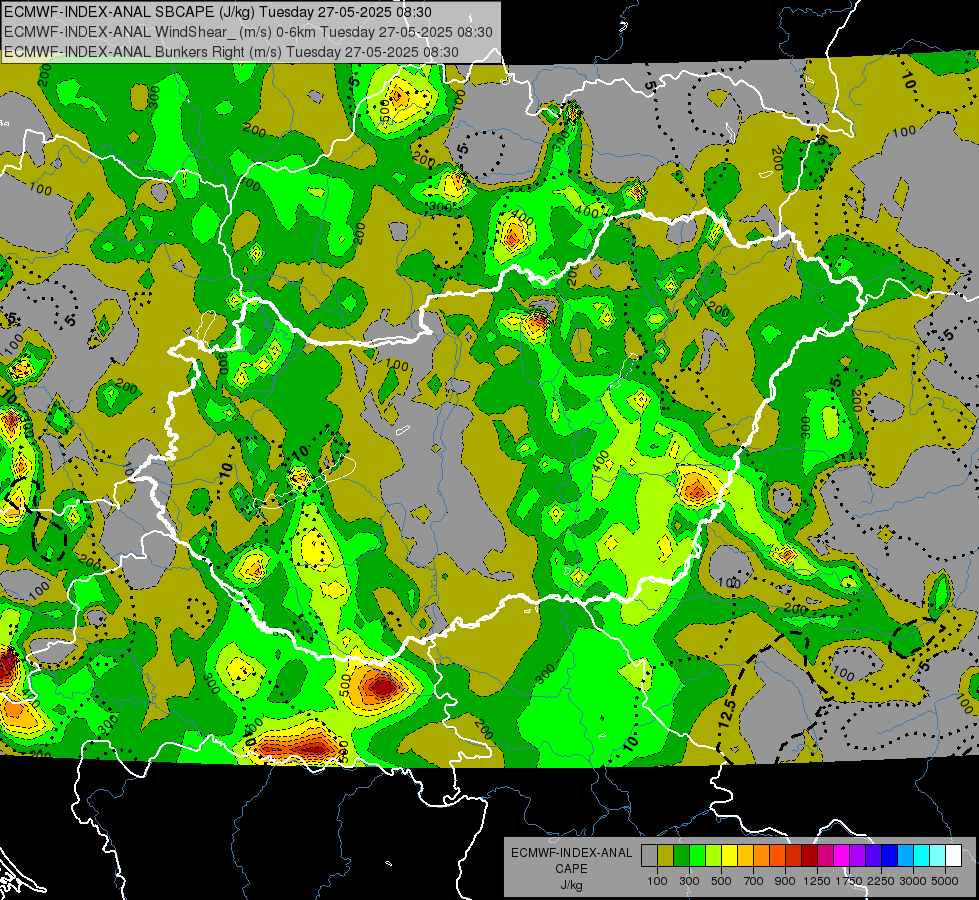Select the orange-red legend swatch before 900
Viewport: 979px width, 900px height.
point(778,856)
